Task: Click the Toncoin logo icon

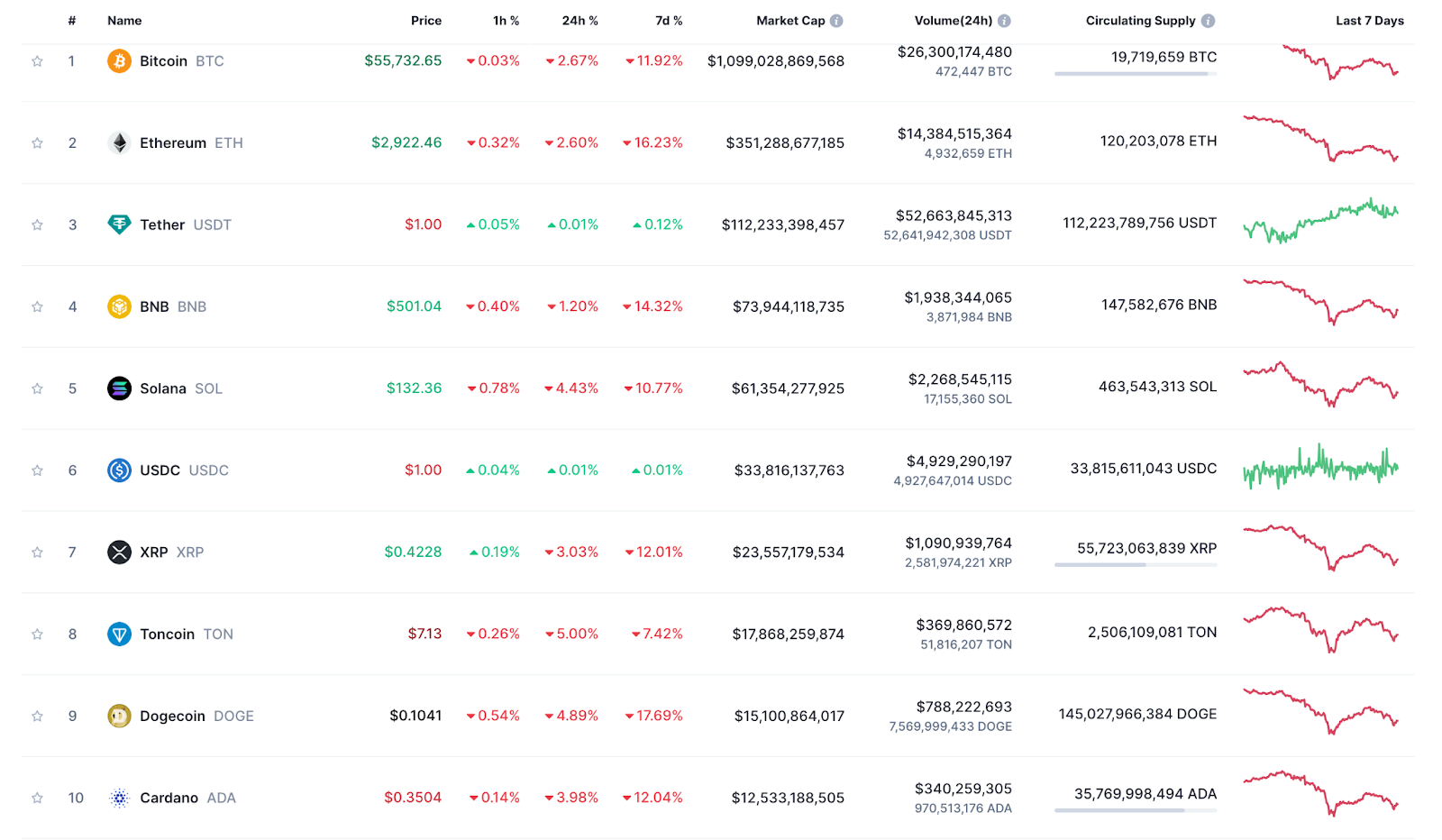Action: click(x=119, y=635)
